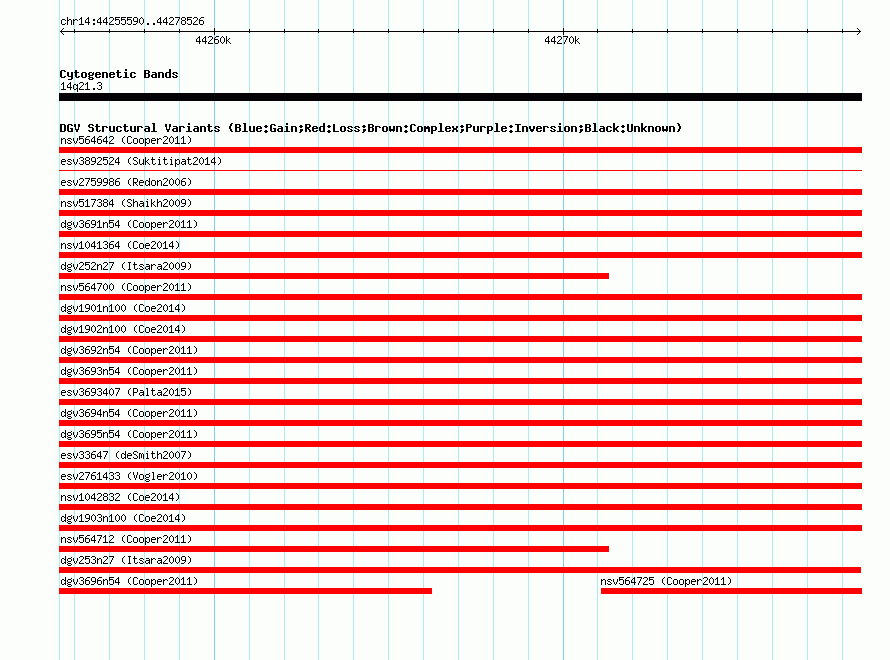Click the red bar under nsv564725
This screenshot has width=890, height=660.
731,591
